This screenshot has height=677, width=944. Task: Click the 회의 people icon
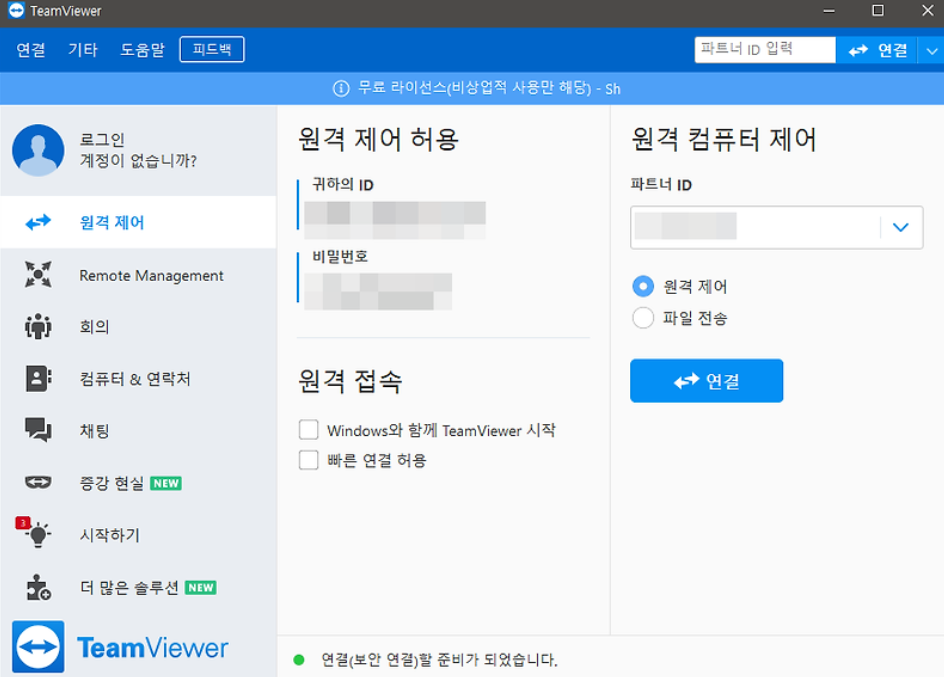(38, 326)
